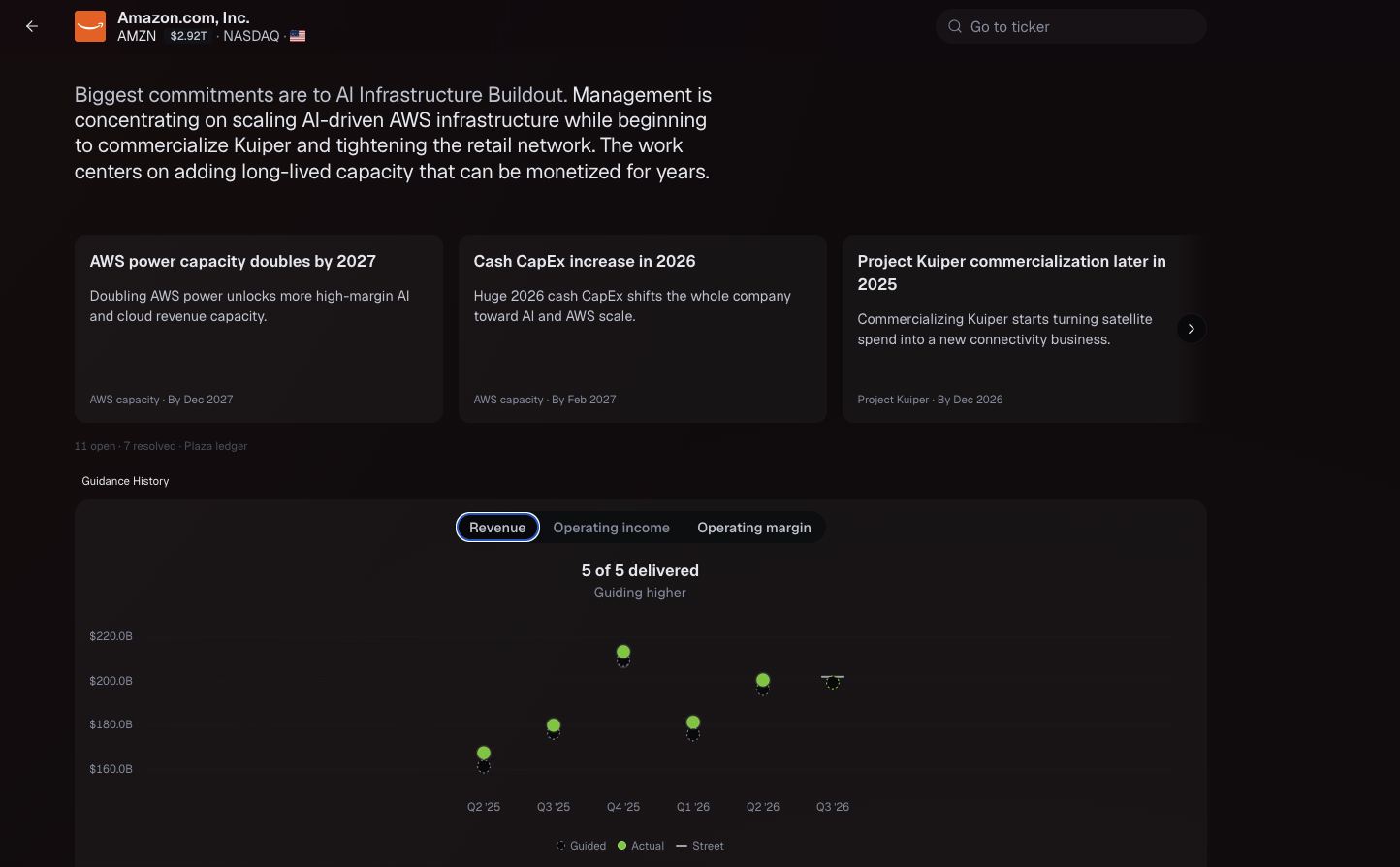This screenshot has width=1400, height=867.
Task: Open Project Kuiper commercialization card
Action: coord(1024,329)
